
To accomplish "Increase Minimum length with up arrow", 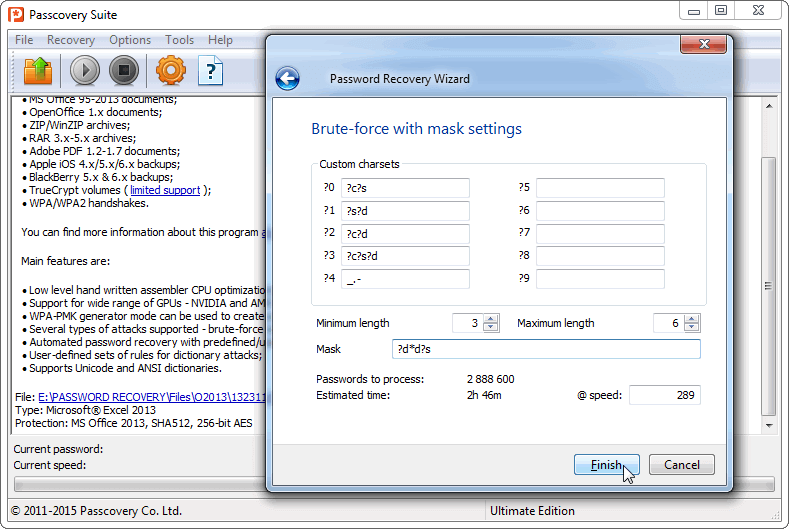I will tap(491, 319).
